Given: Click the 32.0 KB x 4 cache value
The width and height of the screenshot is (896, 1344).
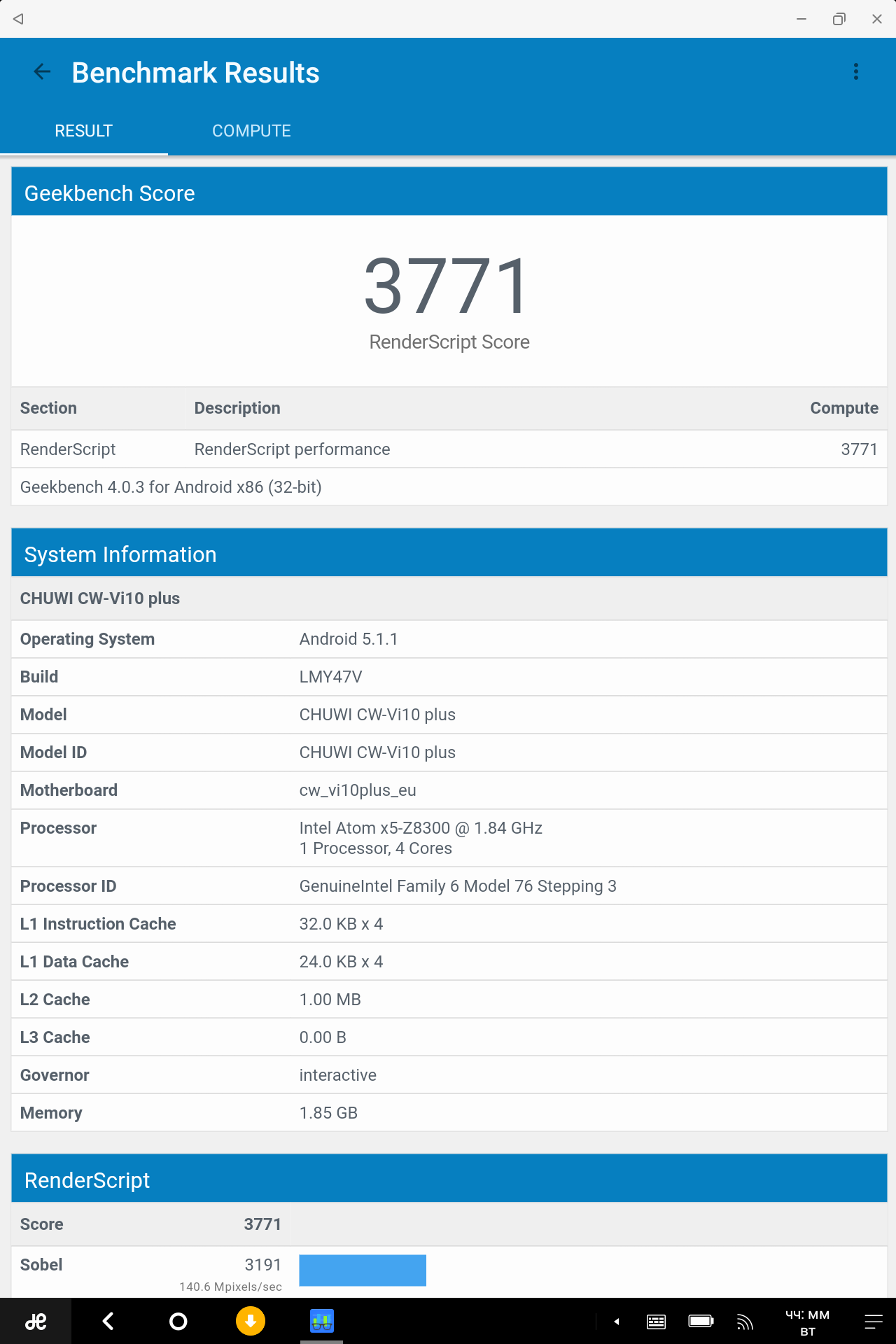Looking at the screenshot, I should click(x=341, y=924).
